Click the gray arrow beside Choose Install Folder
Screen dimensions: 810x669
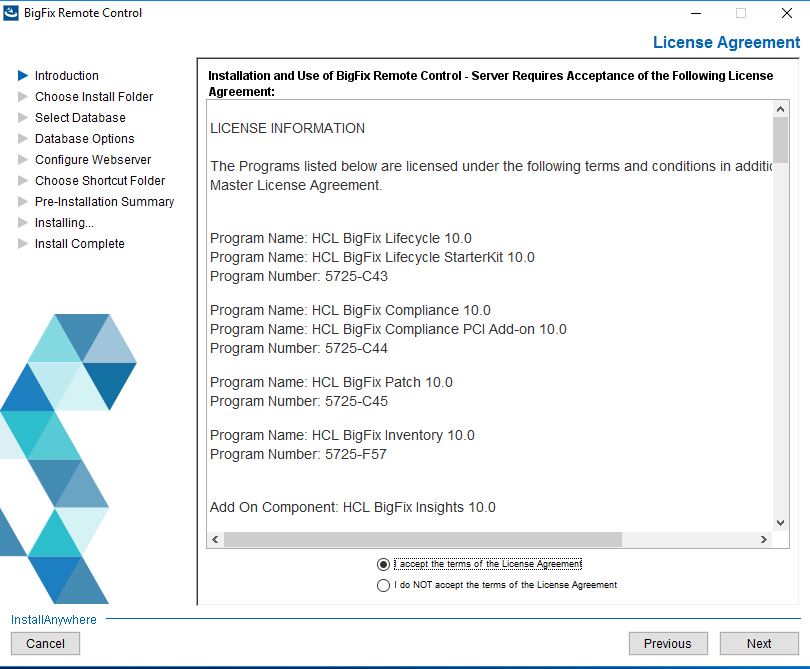tap(23, 97)
